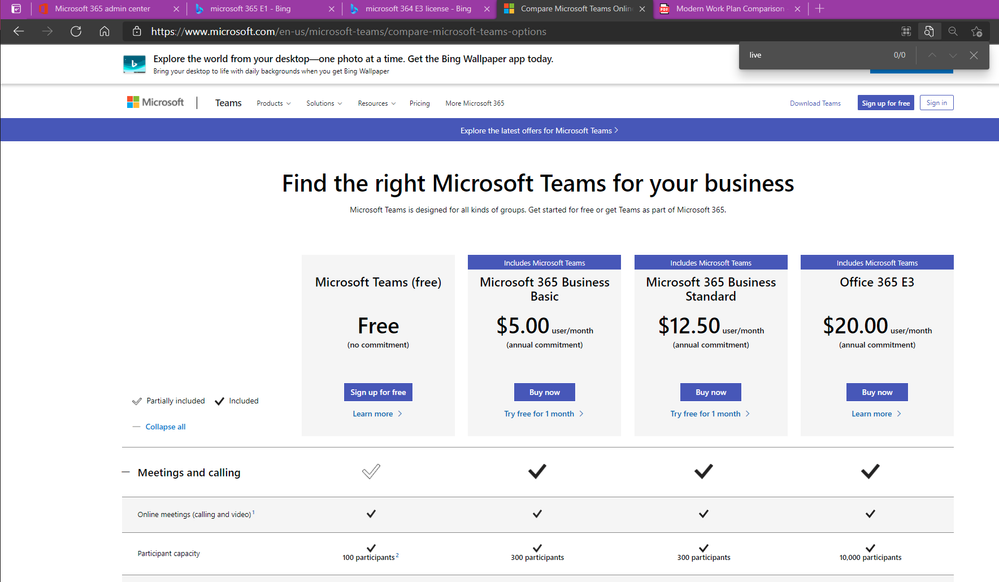999x582 pixels.
Task: Click the Bing Wallpaper banner headline text
Action: 353,59
